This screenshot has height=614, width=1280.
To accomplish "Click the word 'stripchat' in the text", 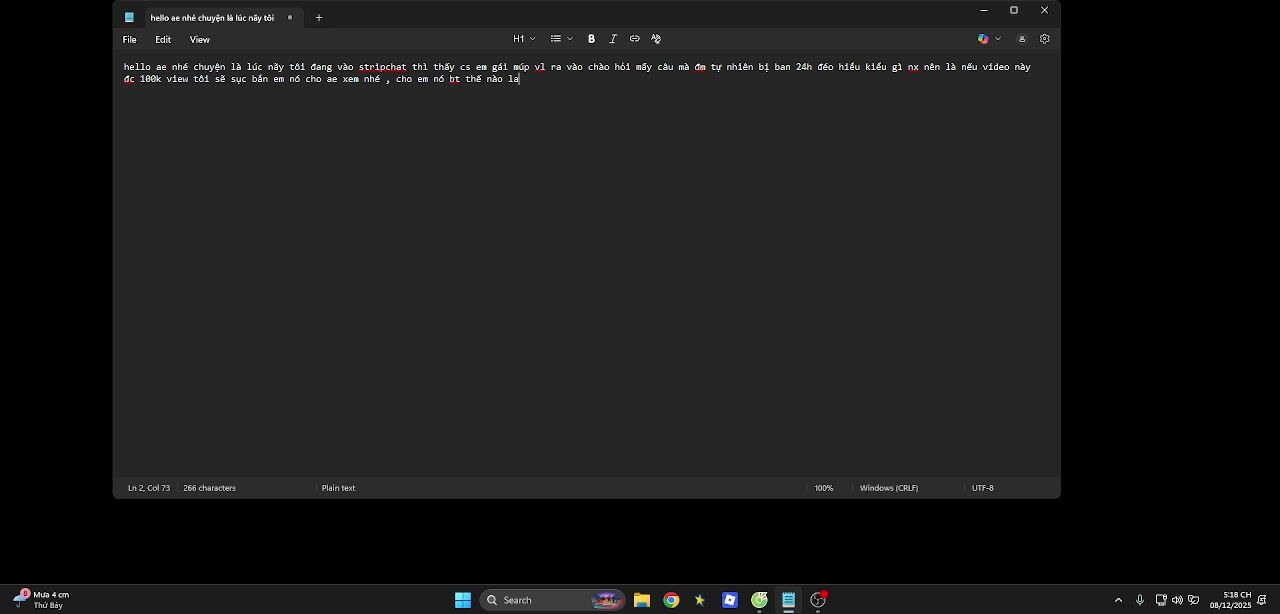I will 383,67.
